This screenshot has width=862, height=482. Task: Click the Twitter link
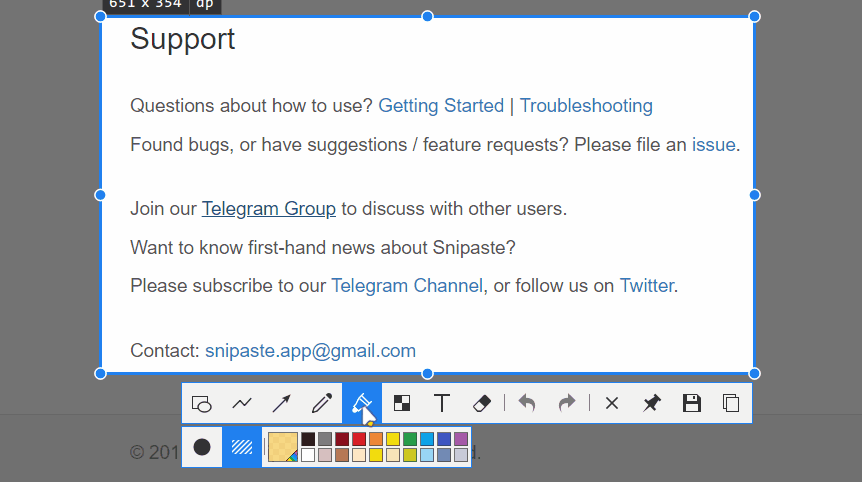[646, 286]
